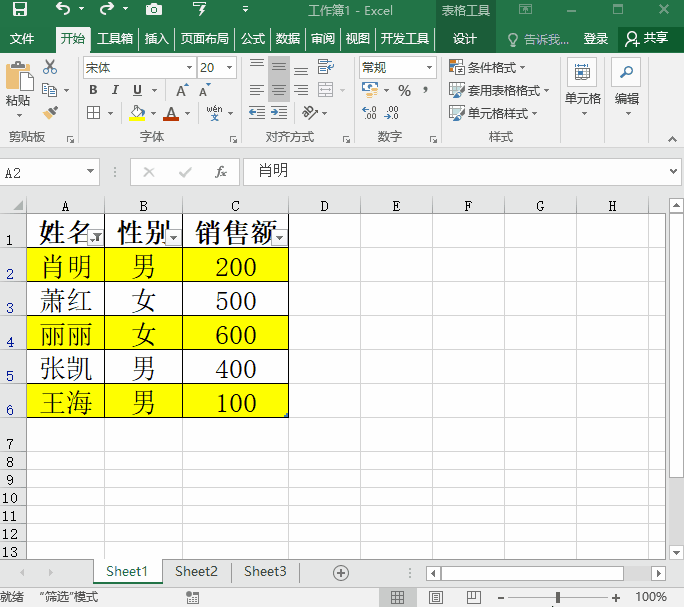This screenshot has width=684, height=607.
Task: Open the 姓名 column filter dropdown
Action: [96, 237]
